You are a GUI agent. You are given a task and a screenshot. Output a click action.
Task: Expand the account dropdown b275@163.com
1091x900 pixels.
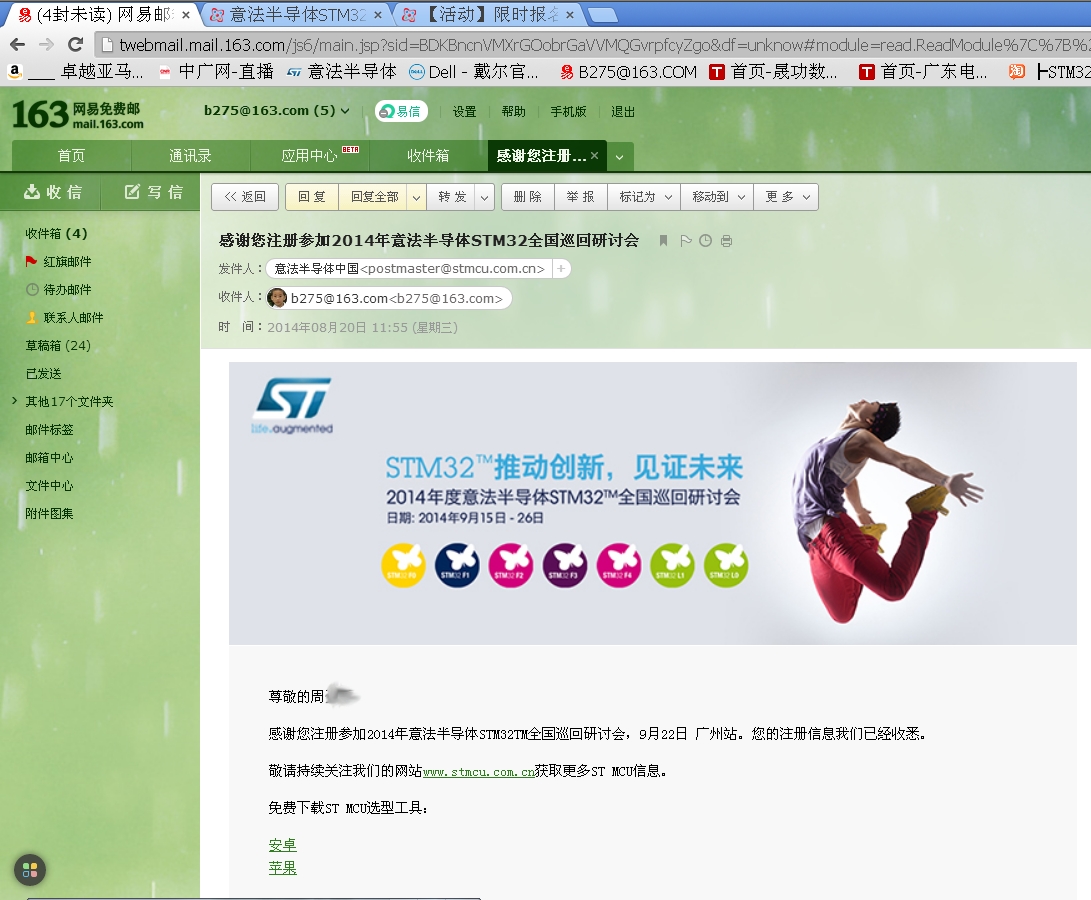277,111
